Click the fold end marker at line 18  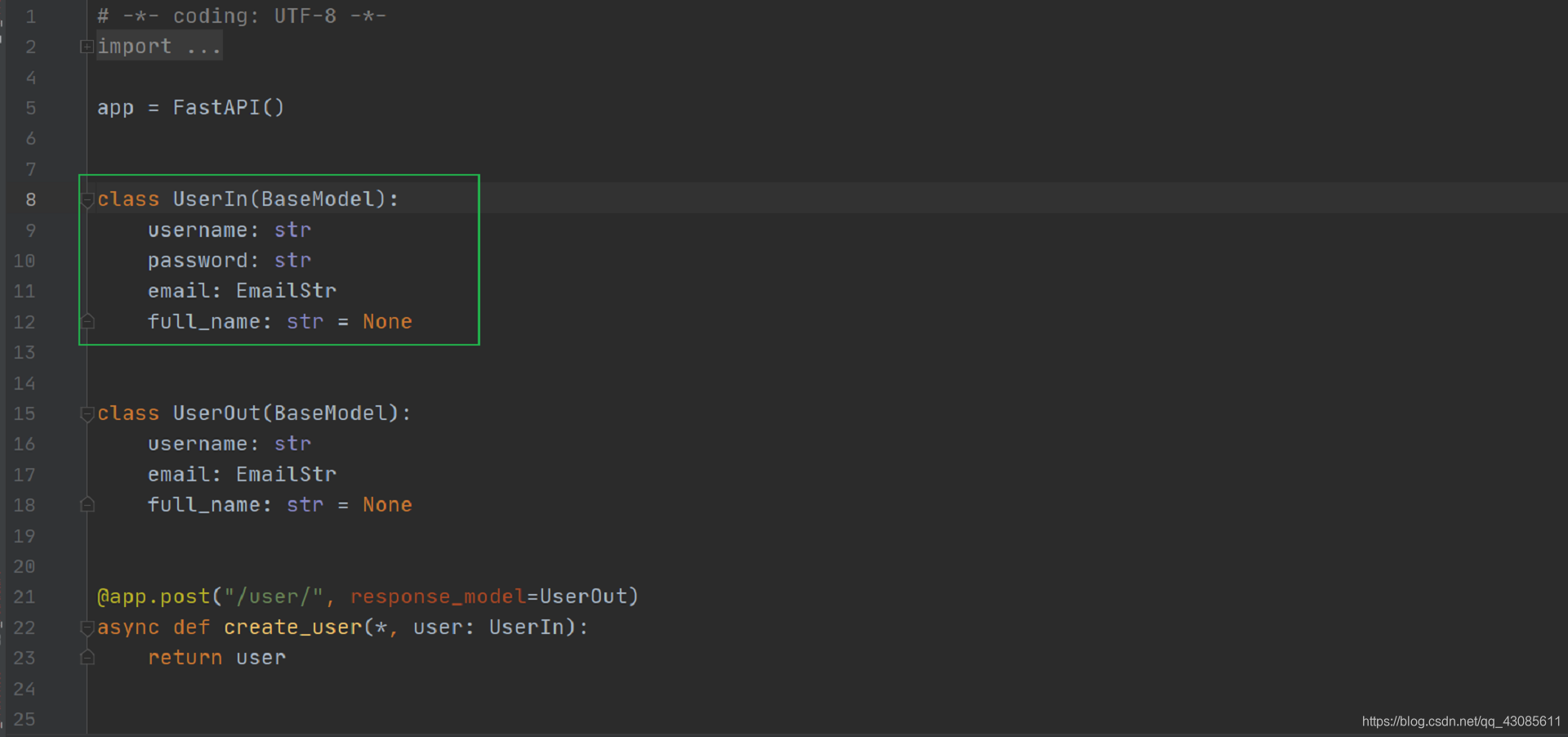point(87,505)
